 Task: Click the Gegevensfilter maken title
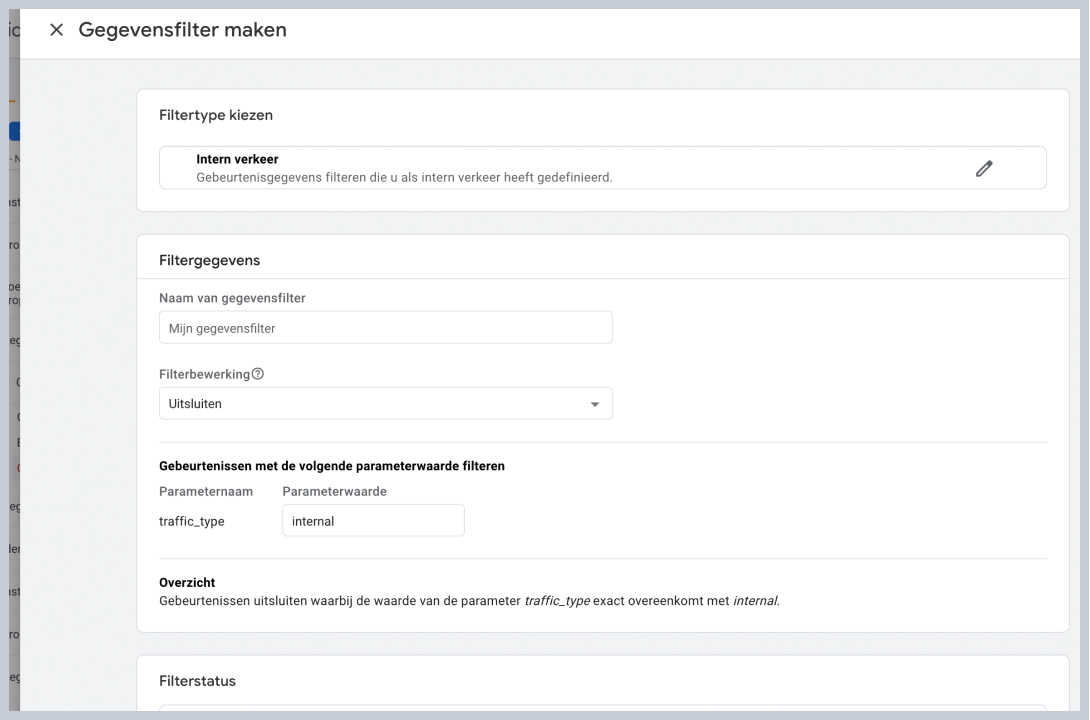(183, 30)
